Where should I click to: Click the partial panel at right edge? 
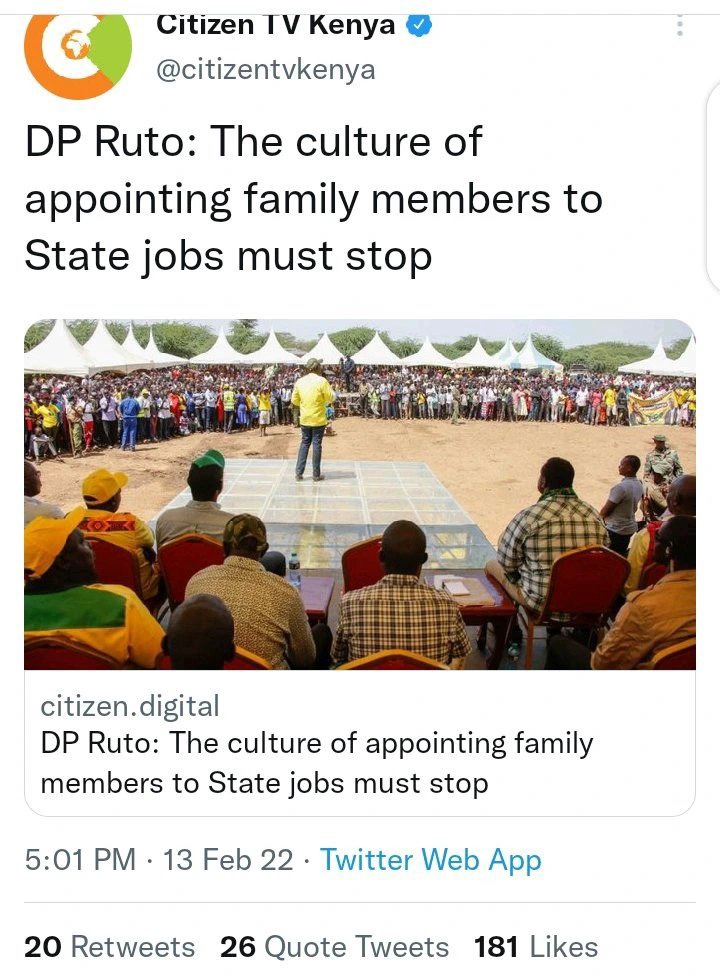click(713, 188)
